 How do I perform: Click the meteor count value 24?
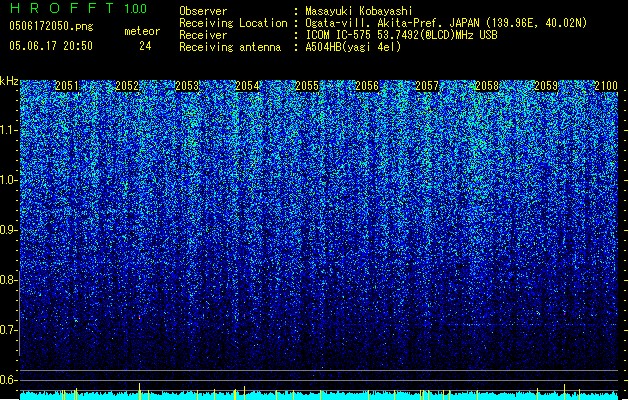145,46
